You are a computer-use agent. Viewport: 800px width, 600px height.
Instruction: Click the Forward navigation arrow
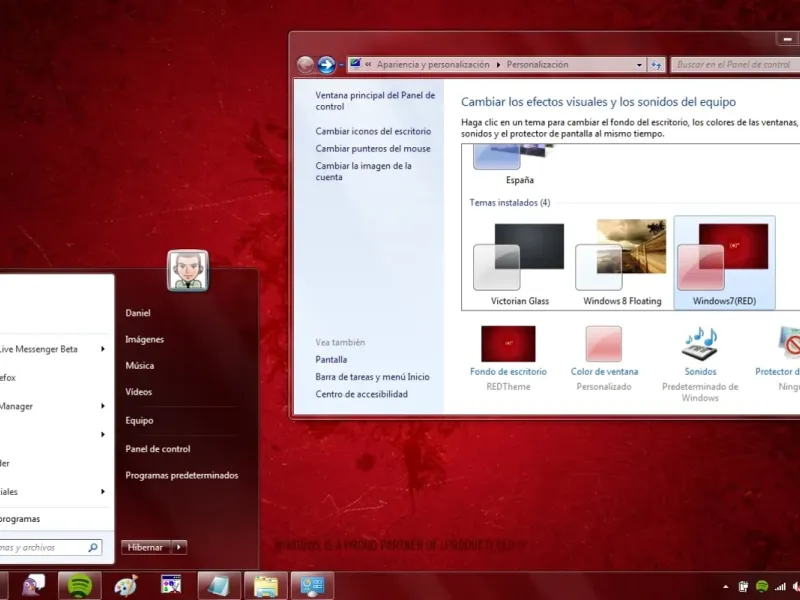coord(327,65)
